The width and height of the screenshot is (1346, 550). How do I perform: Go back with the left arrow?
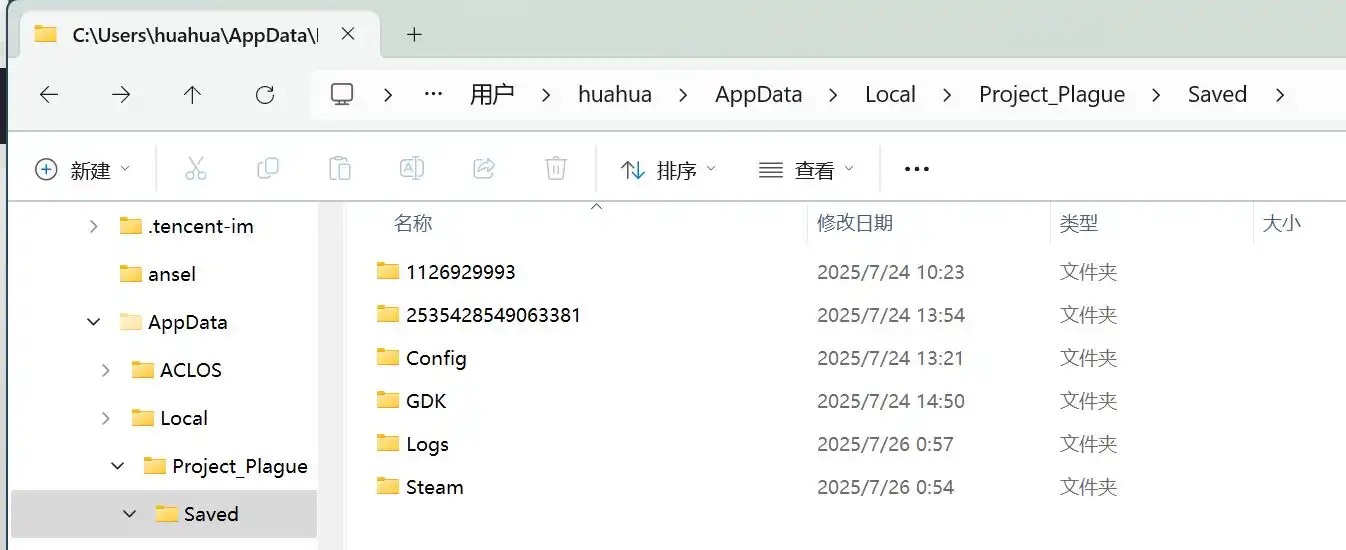tap(49, 95)
